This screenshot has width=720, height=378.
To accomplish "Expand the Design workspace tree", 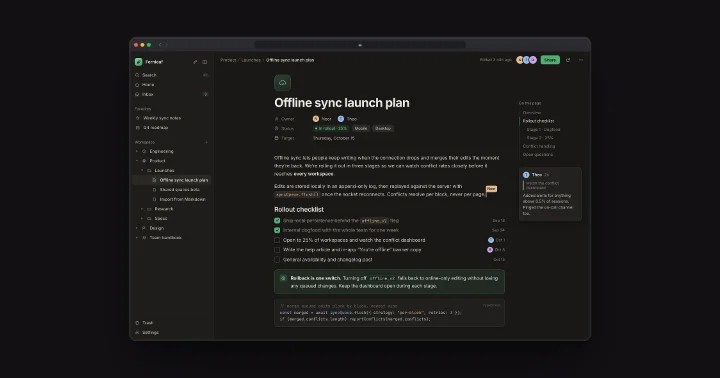I will [x=137, y=228].
